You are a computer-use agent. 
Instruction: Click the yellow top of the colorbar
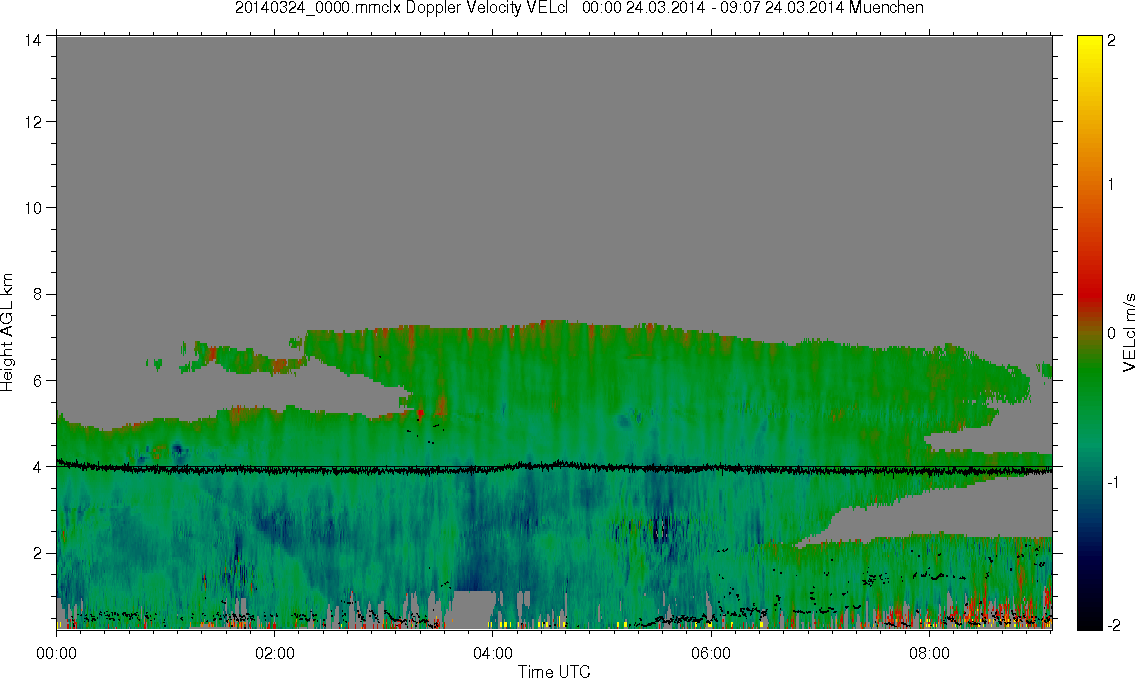(1089, 45)
